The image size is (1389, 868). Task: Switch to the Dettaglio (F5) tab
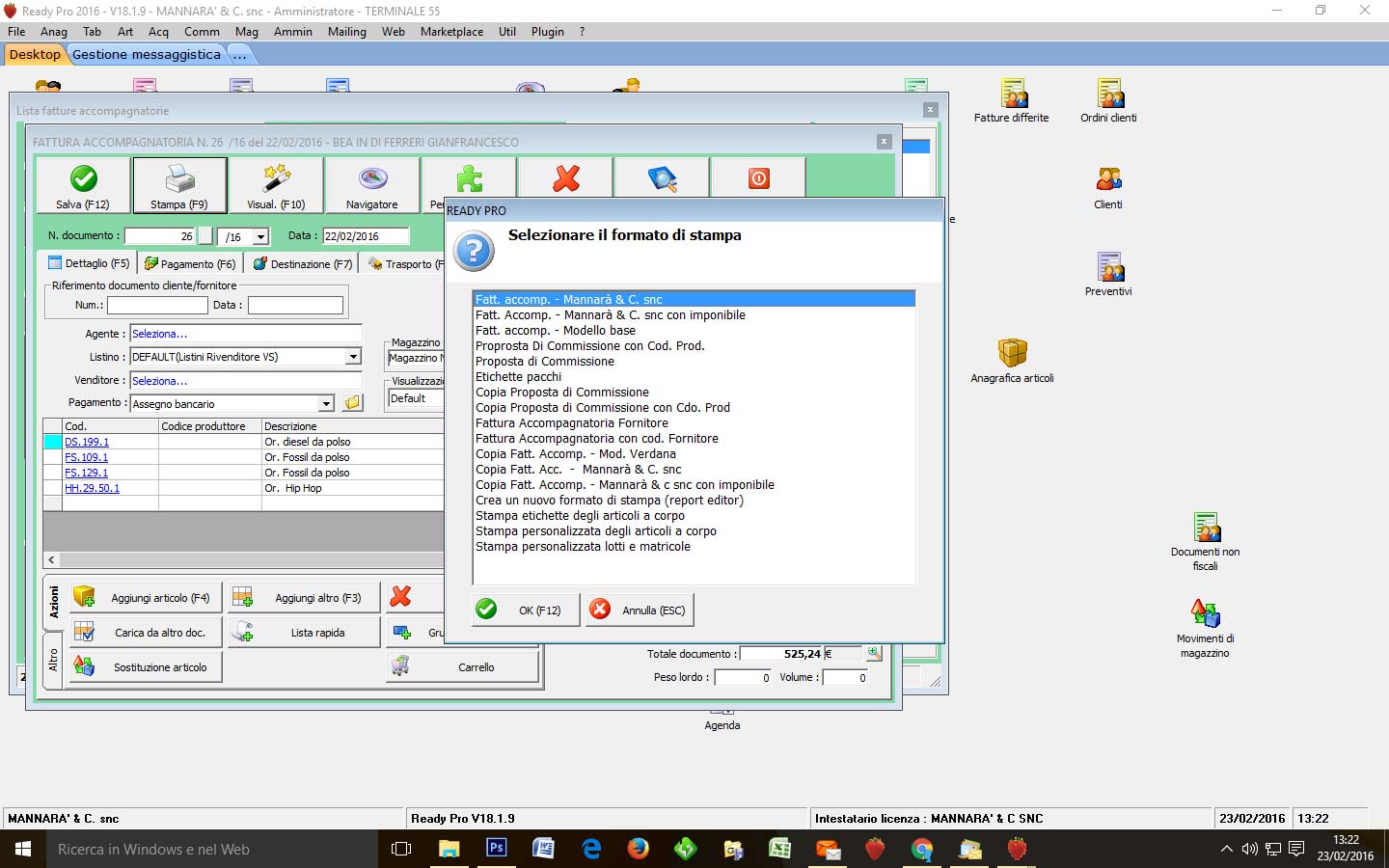tap(89, 263)
